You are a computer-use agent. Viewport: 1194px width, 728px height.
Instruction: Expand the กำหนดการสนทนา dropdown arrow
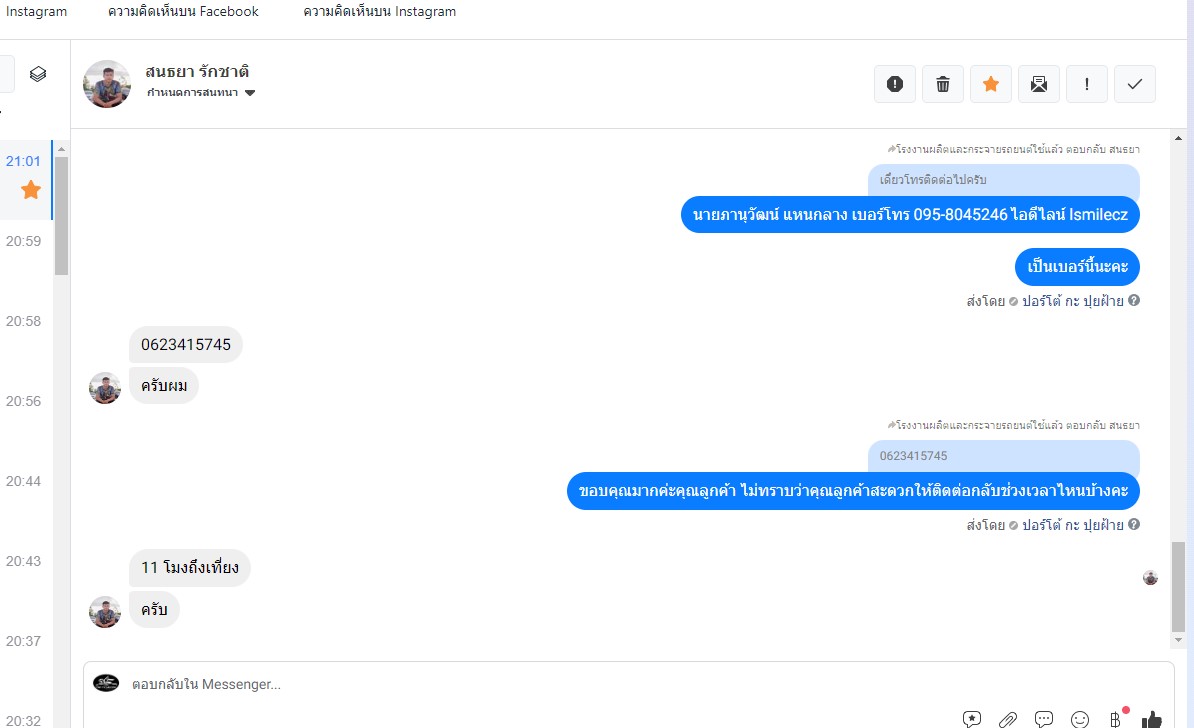[250, 93]
